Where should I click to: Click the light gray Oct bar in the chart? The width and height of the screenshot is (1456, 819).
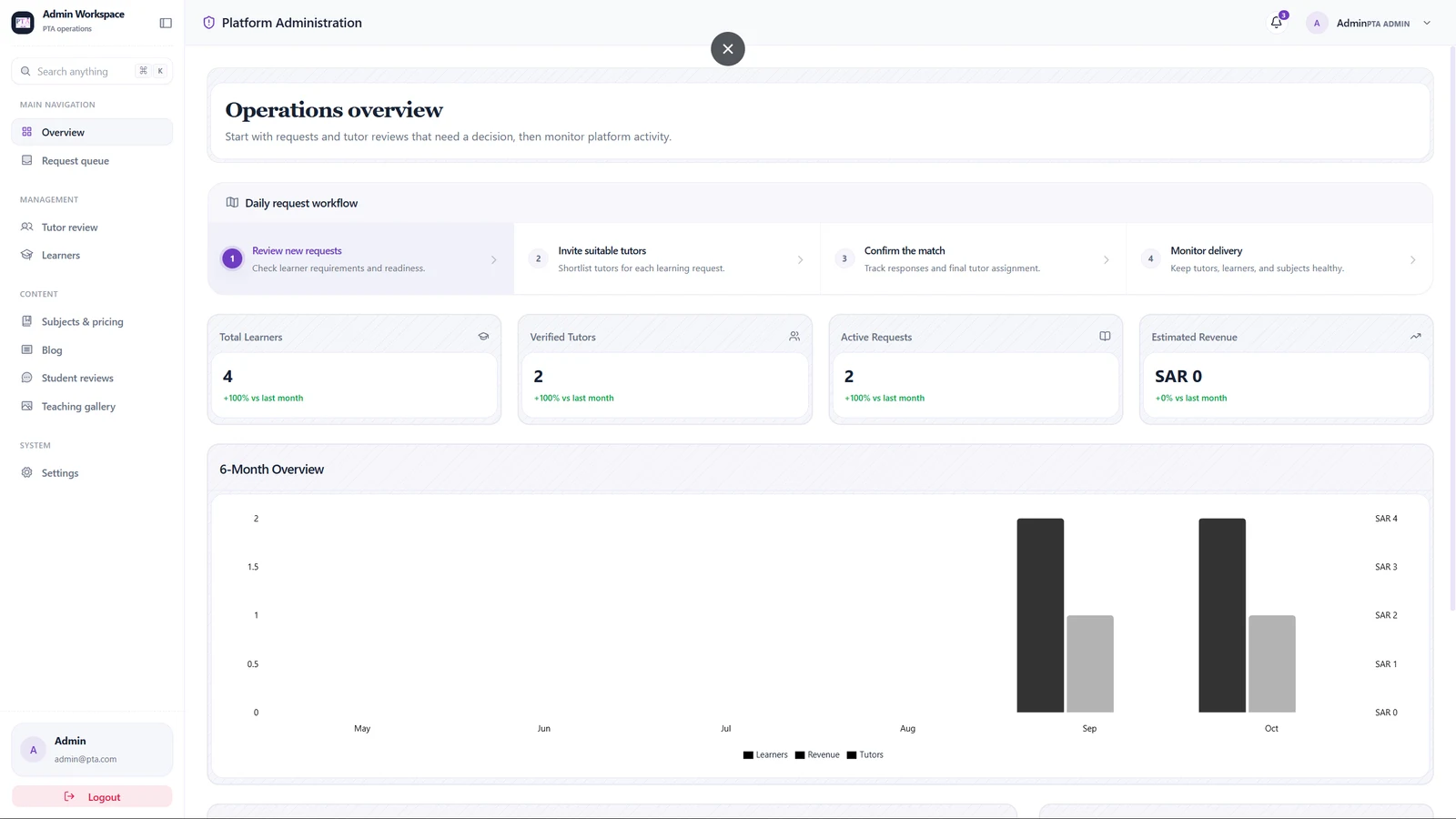pos(1272,663)
